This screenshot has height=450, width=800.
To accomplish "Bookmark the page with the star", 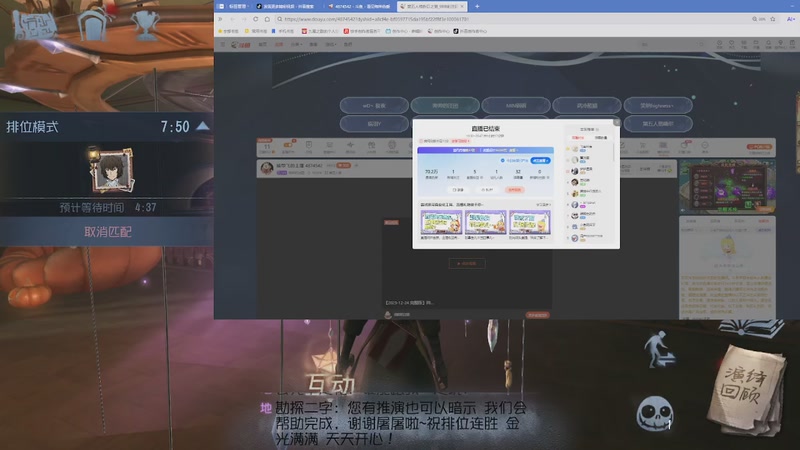I will (x=773, y=19).
